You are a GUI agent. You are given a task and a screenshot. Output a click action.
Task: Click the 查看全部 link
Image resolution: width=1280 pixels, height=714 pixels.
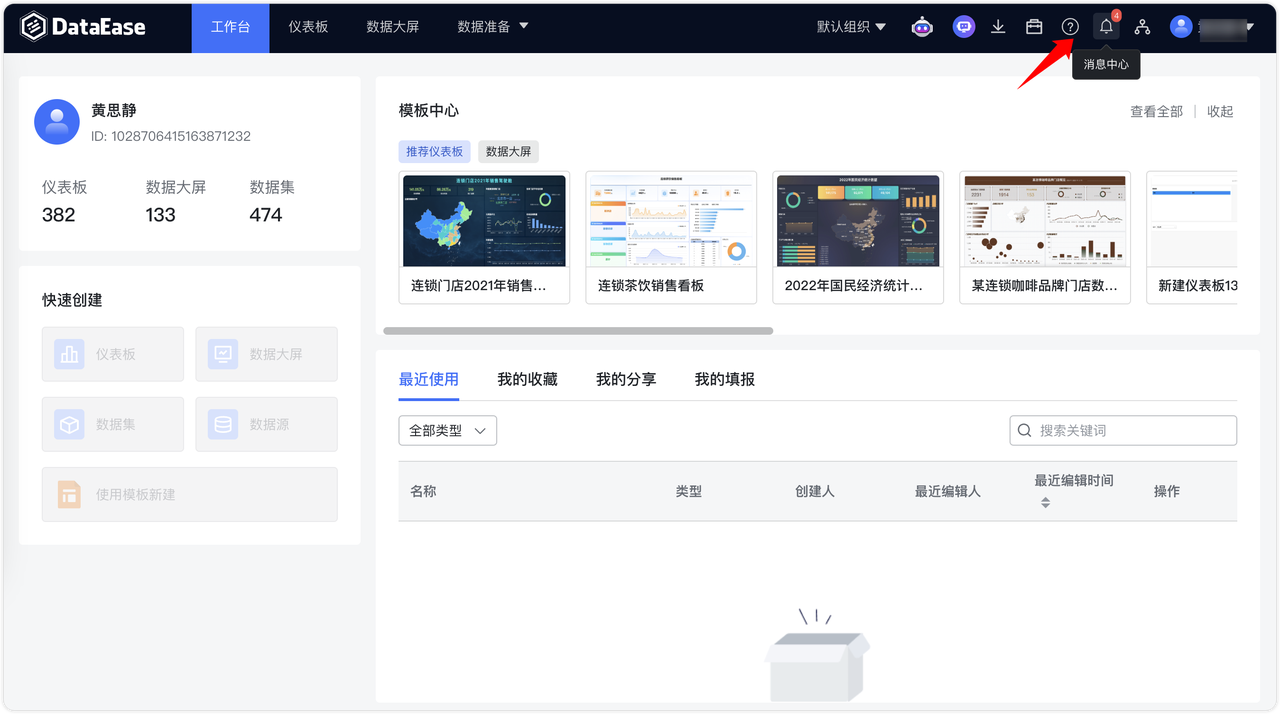[1156, 111]
